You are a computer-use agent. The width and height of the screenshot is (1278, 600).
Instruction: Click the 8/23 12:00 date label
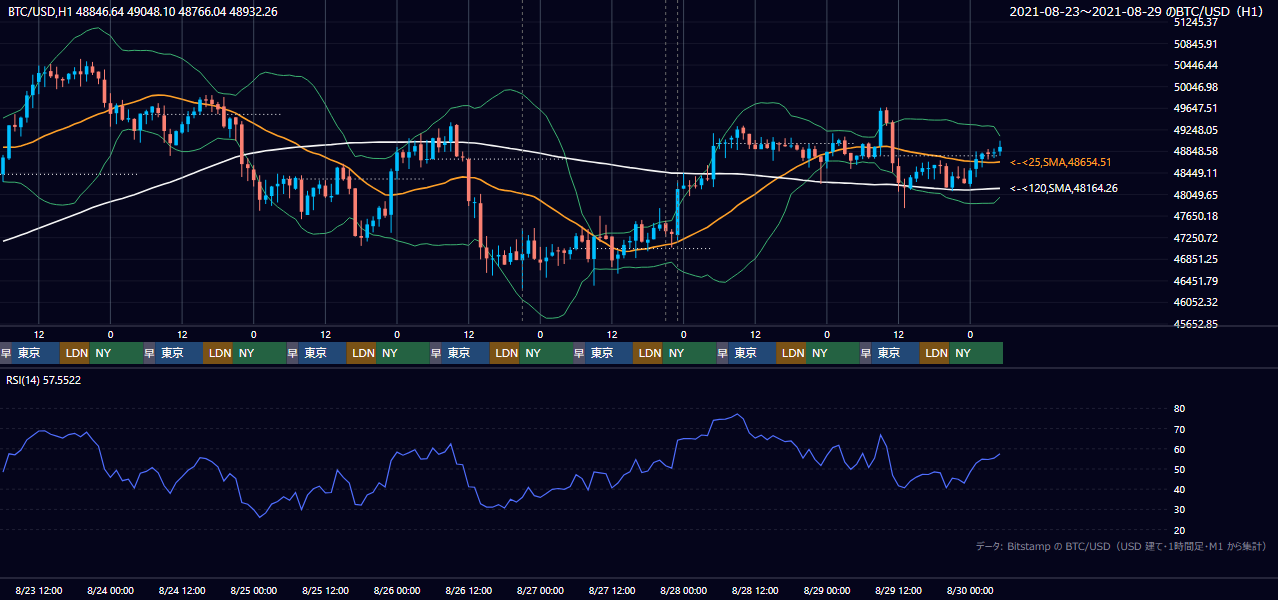coord(39,591)
